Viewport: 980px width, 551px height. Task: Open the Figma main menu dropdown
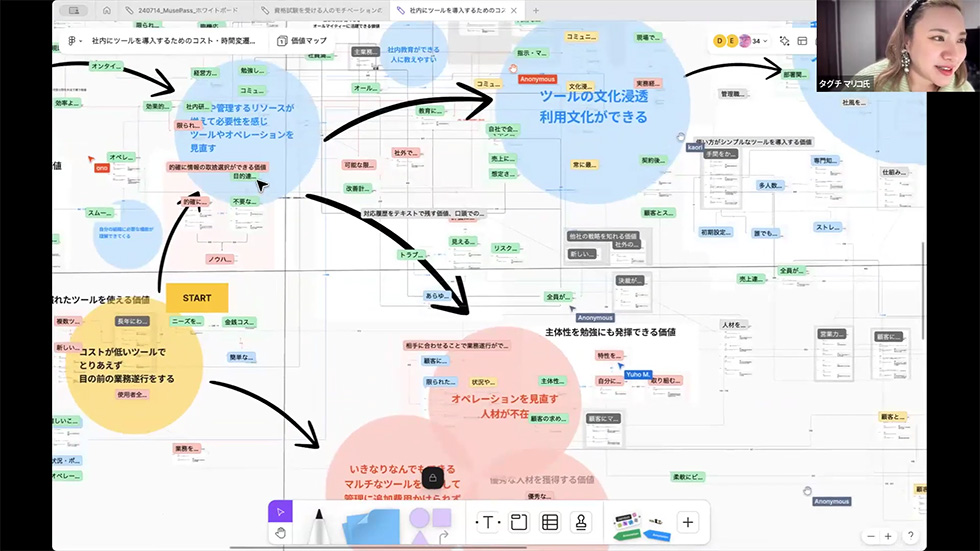tap(74, 41)
